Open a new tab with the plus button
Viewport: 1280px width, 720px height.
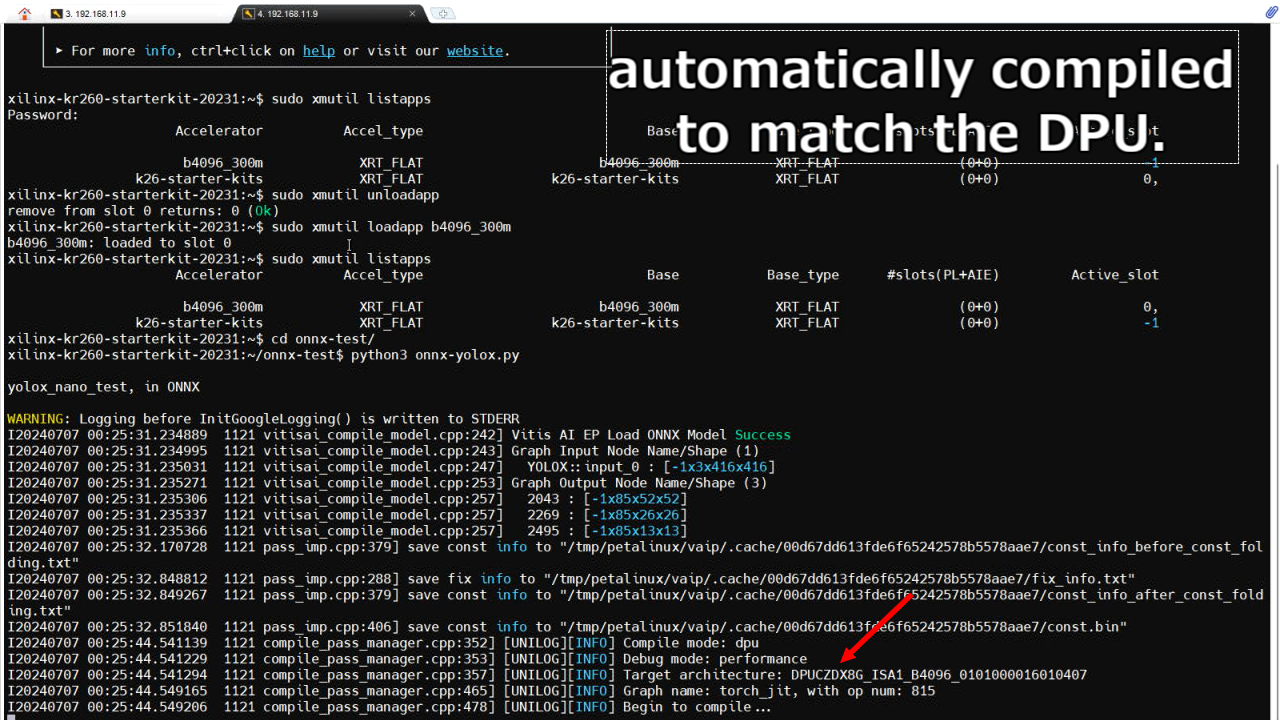tap(441, 13)
